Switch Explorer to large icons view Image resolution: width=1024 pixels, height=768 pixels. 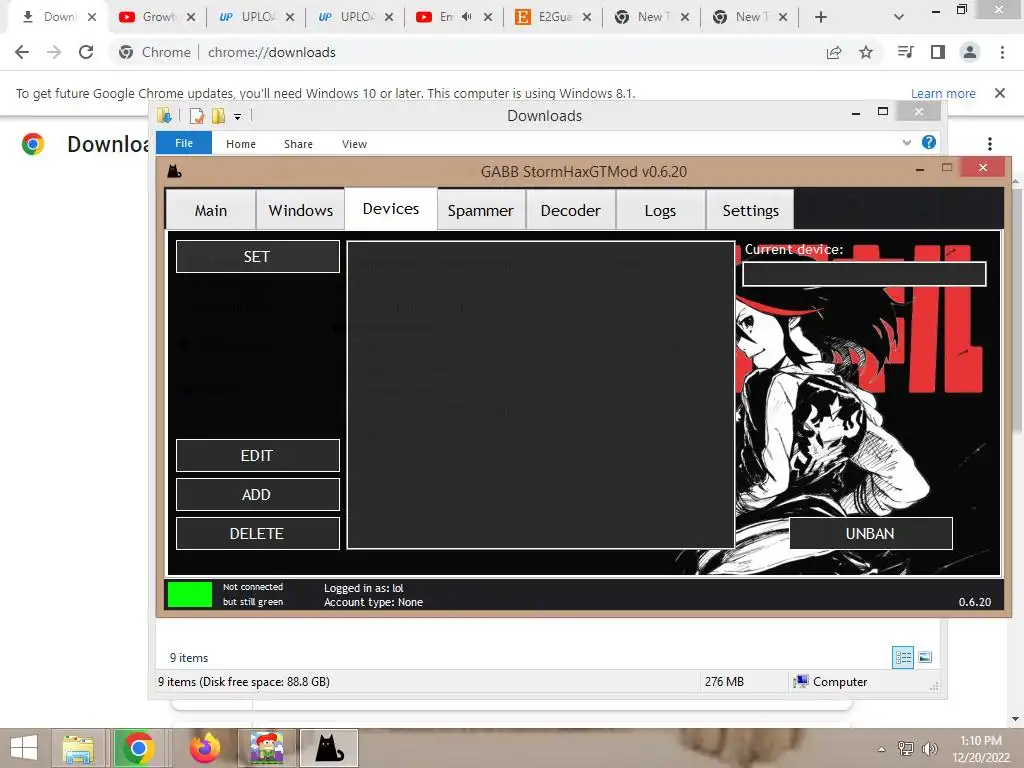tap(925, 657)
